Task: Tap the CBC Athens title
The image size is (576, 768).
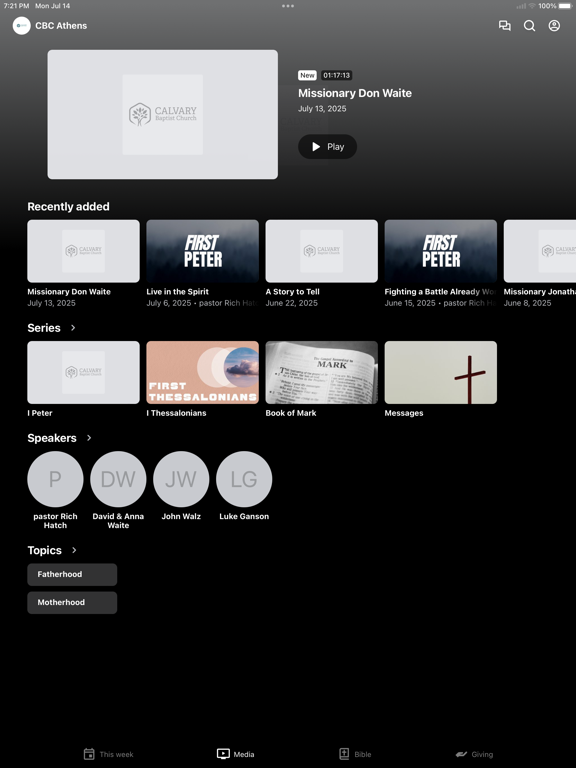Action: (x=61, y=25)
